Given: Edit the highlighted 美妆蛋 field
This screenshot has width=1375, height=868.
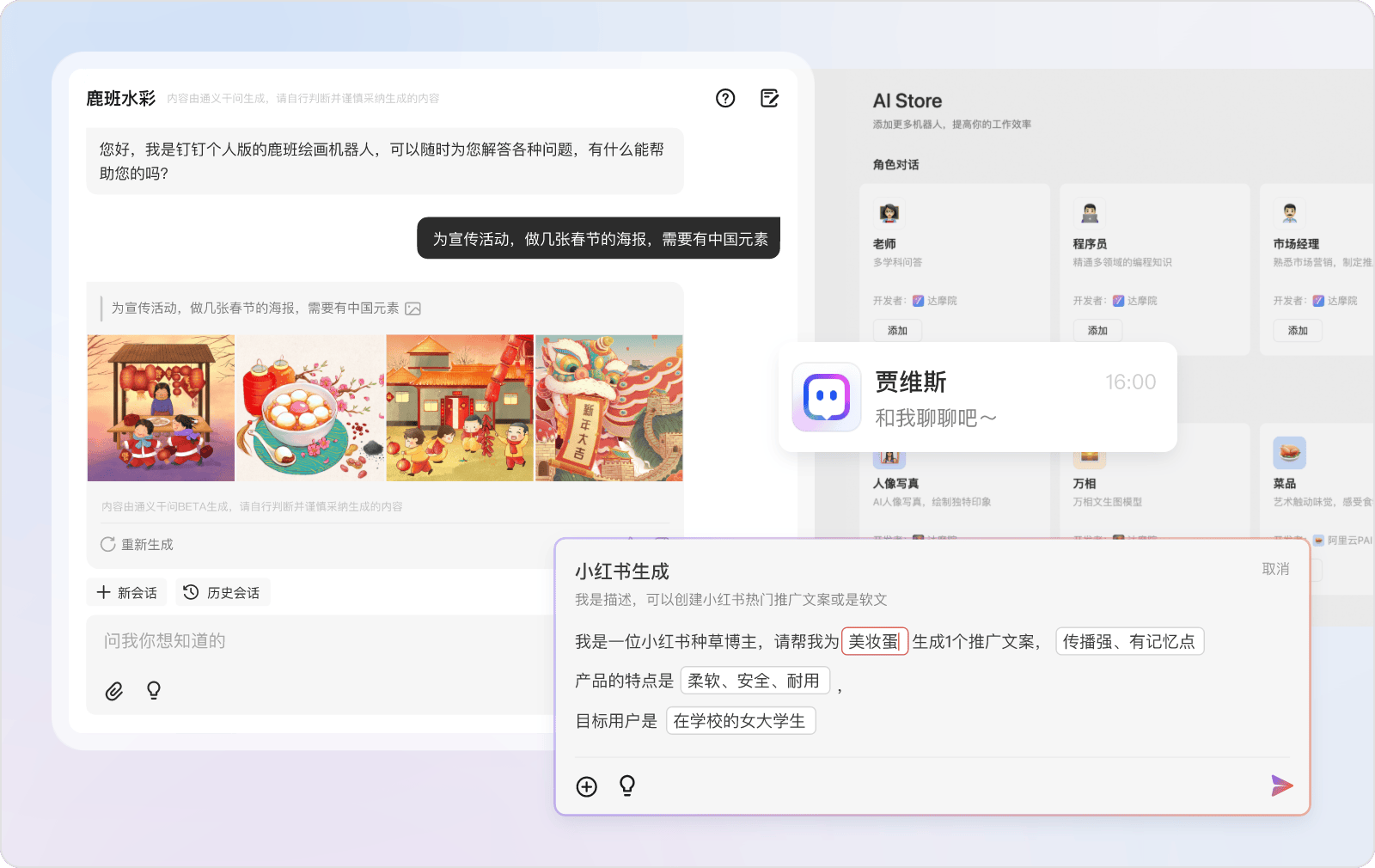Looking at the screenshot, I should click(x=874, y=641).
